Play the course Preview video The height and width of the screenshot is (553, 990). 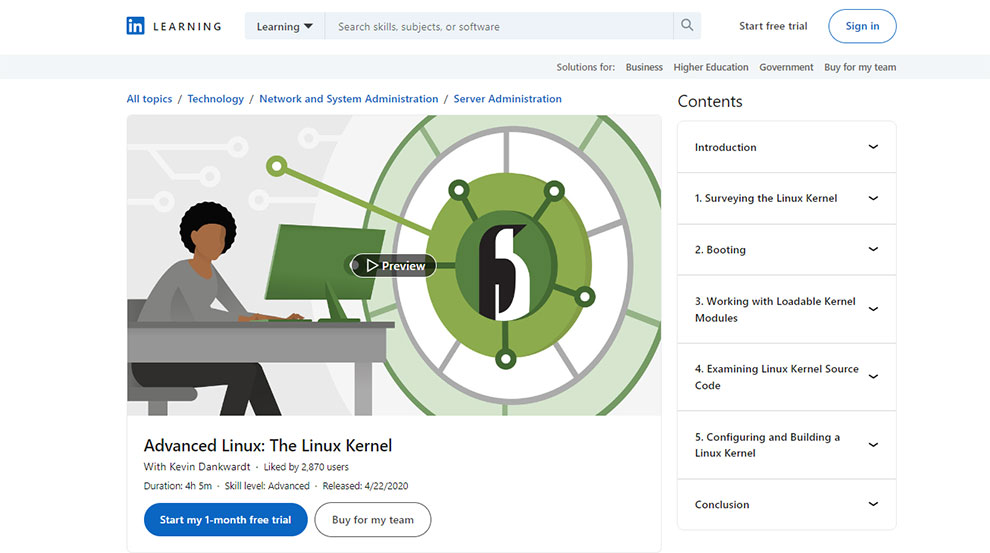[x=394, y=266]
